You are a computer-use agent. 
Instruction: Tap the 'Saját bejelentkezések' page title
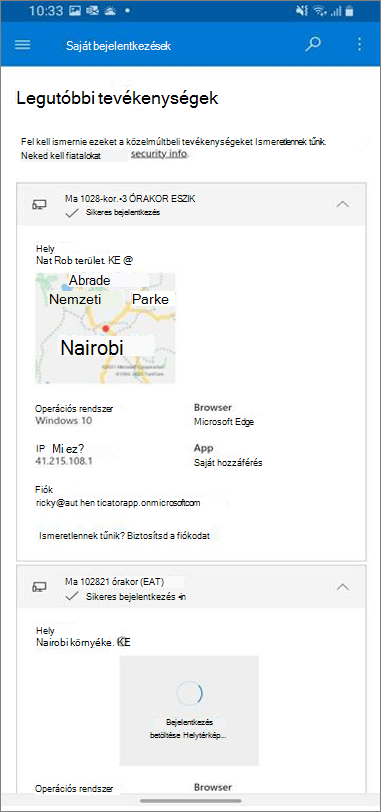coord(119,46)
